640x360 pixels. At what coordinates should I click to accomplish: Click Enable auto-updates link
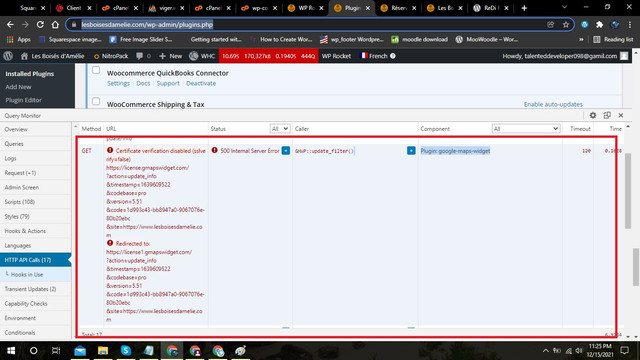[x=553, y=104]
